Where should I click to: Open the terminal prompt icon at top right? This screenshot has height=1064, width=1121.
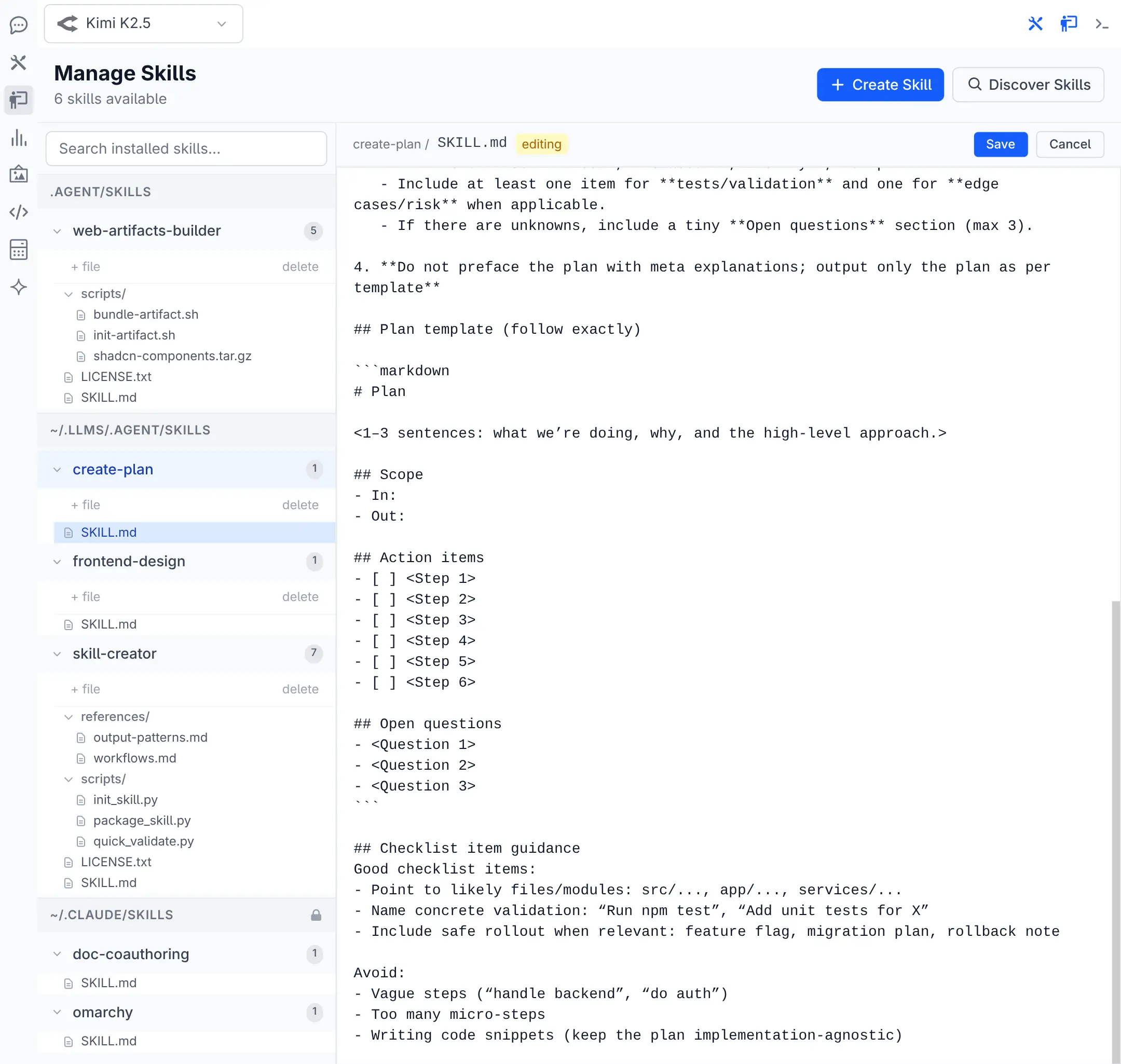point(1101,24)
